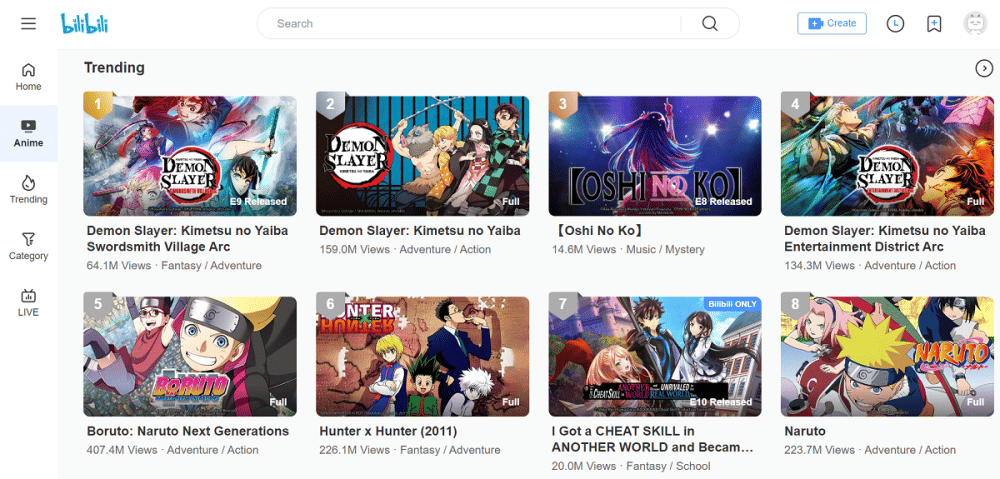Click the Bilibili ONLY badge
The width and height of the screenshot is (1000, 479).
(732, 304)
